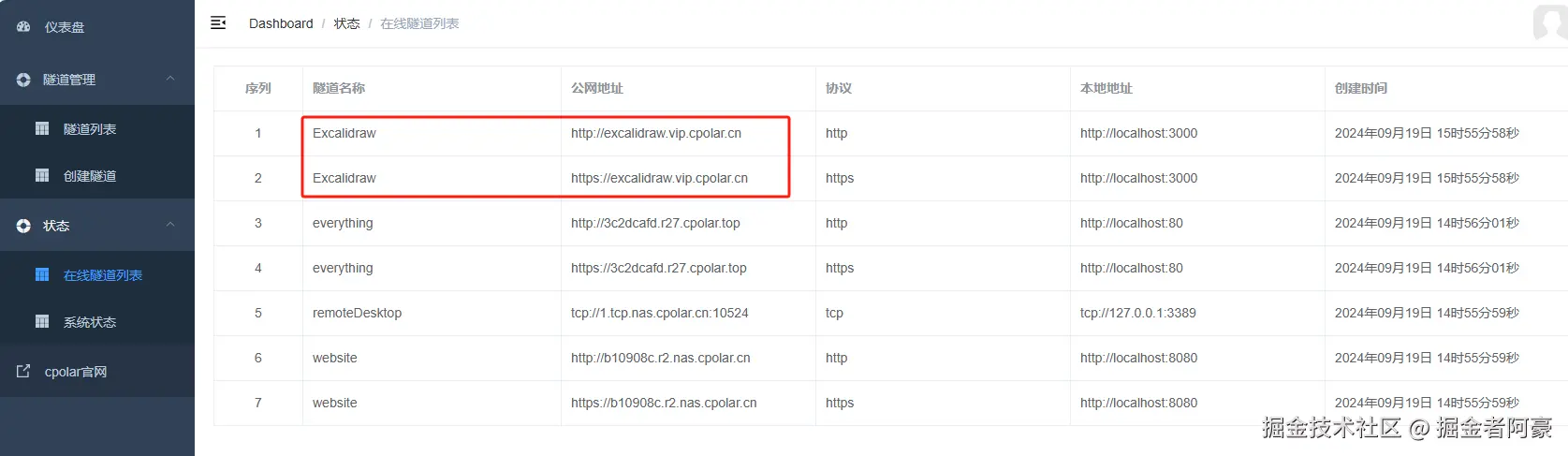The width and height of the screenshot is (1568, 456).
Task: Click http://localhost:3000 in row 1
Action: click(1138, 133)
